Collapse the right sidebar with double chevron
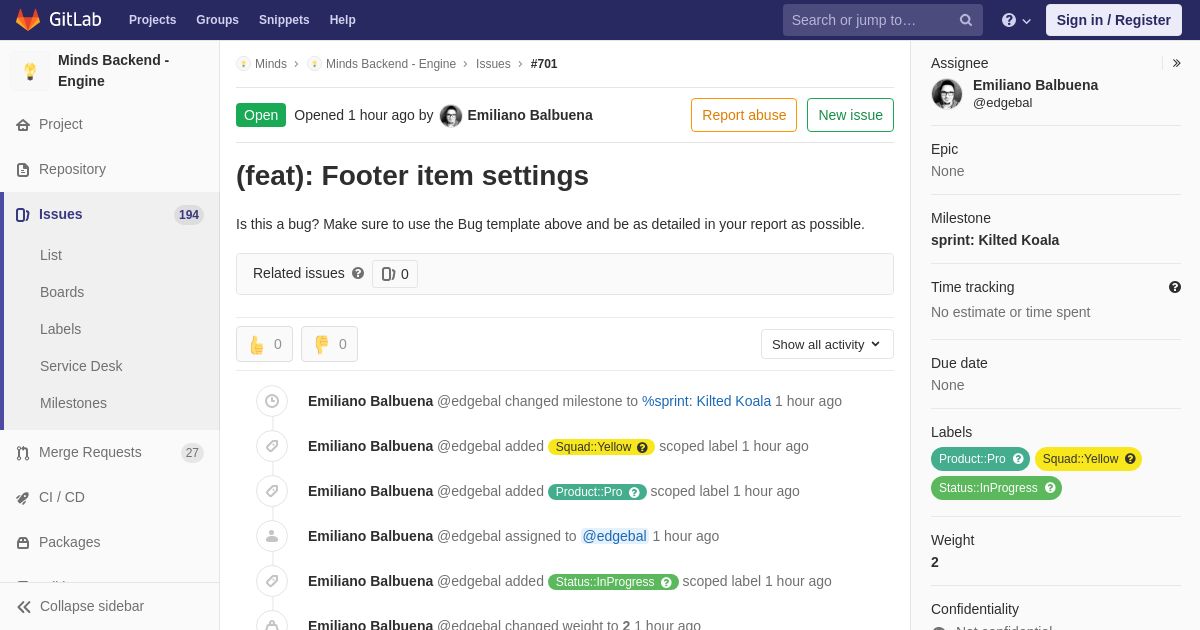Screen dimensions: 1200x630 click(x=1176, y=63)
